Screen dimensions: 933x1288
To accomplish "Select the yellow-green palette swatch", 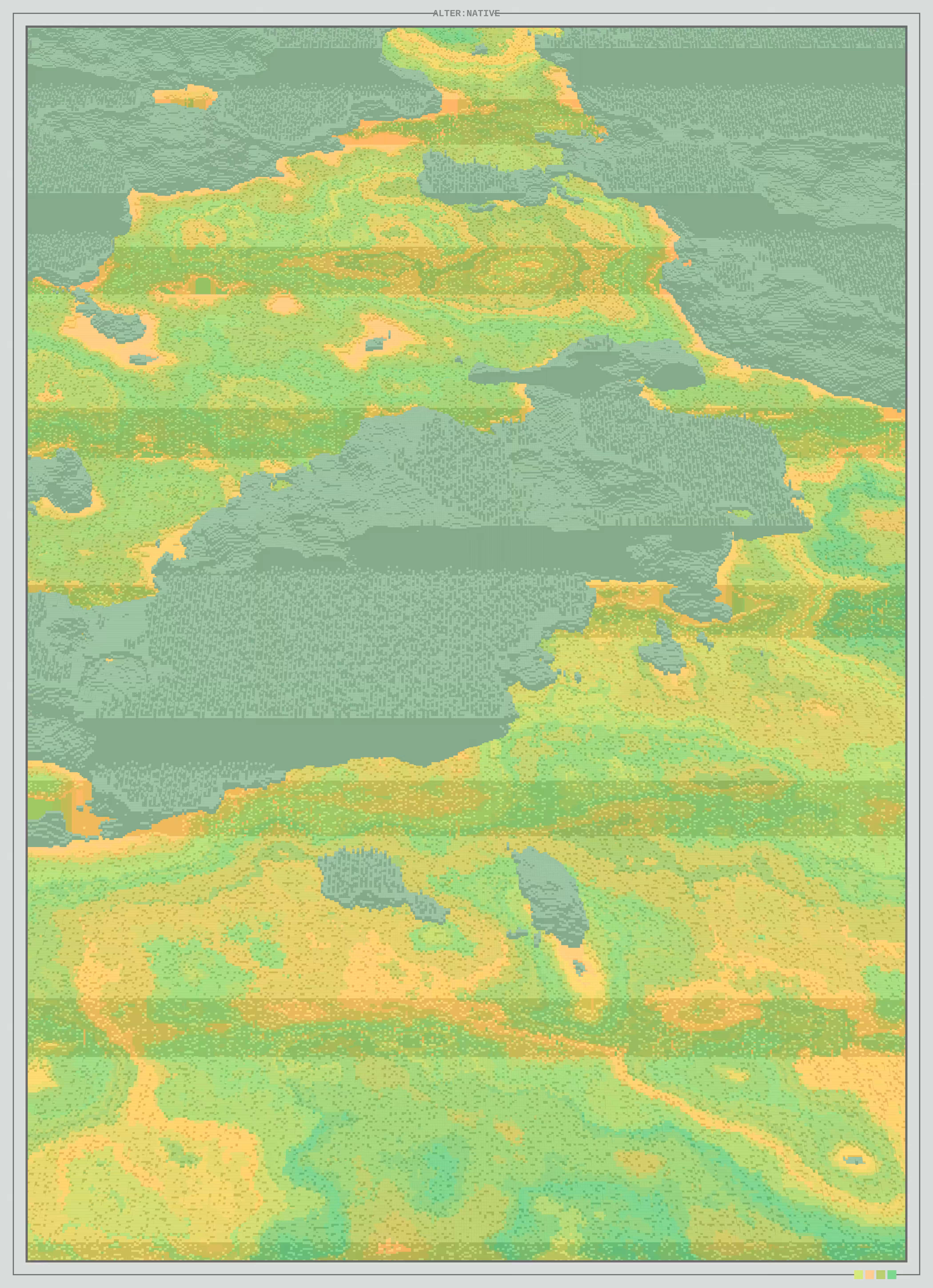I will (x=859, y=1274).
